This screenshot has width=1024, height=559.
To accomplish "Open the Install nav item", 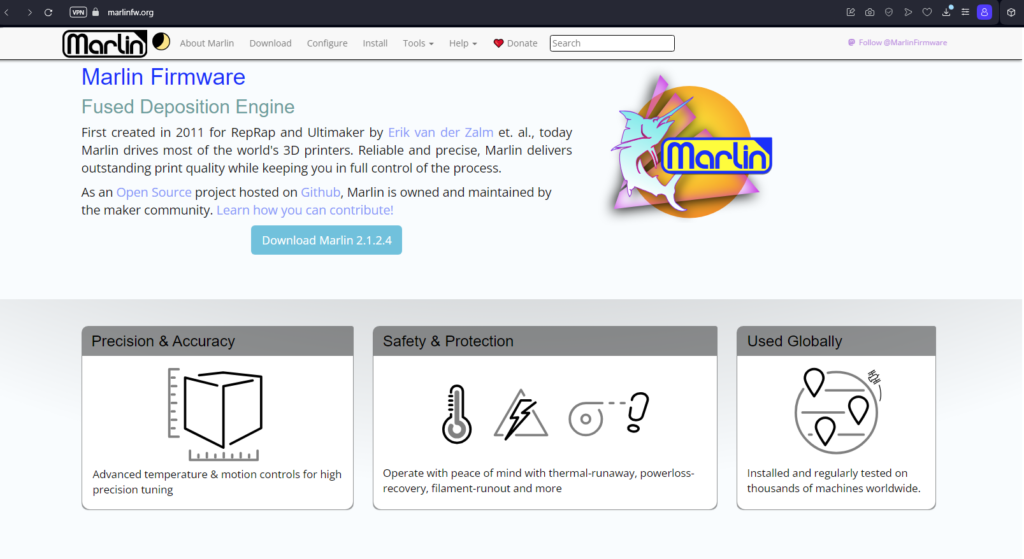I will tap(375, 43).
